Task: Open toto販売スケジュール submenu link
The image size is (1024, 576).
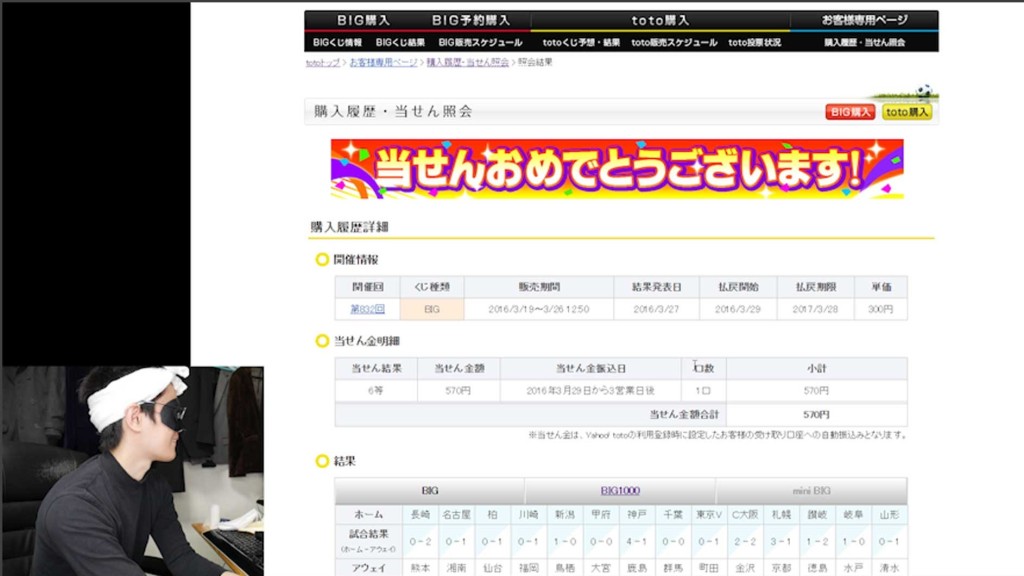Action: click(674, 43)
